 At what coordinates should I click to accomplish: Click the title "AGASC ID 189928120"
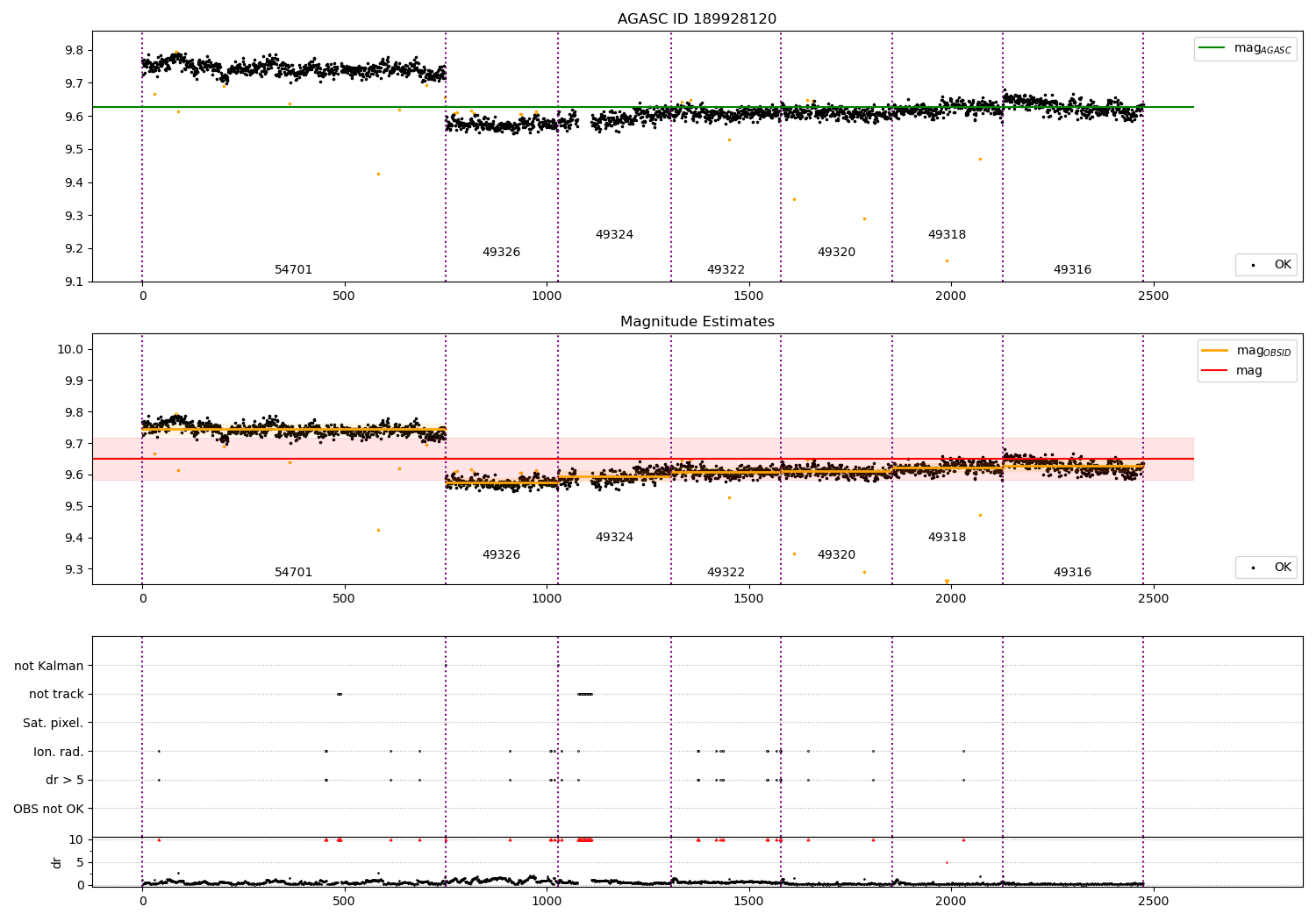tap(697, 19)
